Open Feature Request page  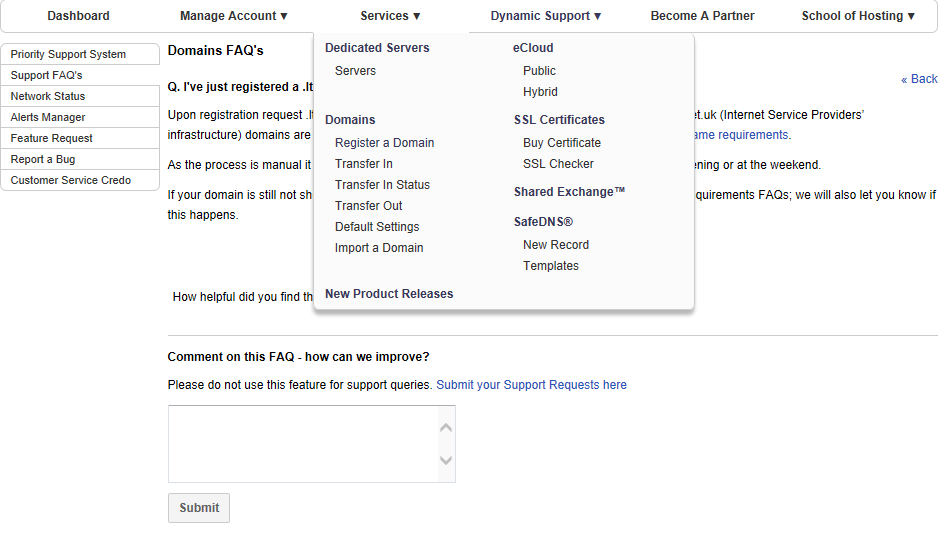coord(80,138)
